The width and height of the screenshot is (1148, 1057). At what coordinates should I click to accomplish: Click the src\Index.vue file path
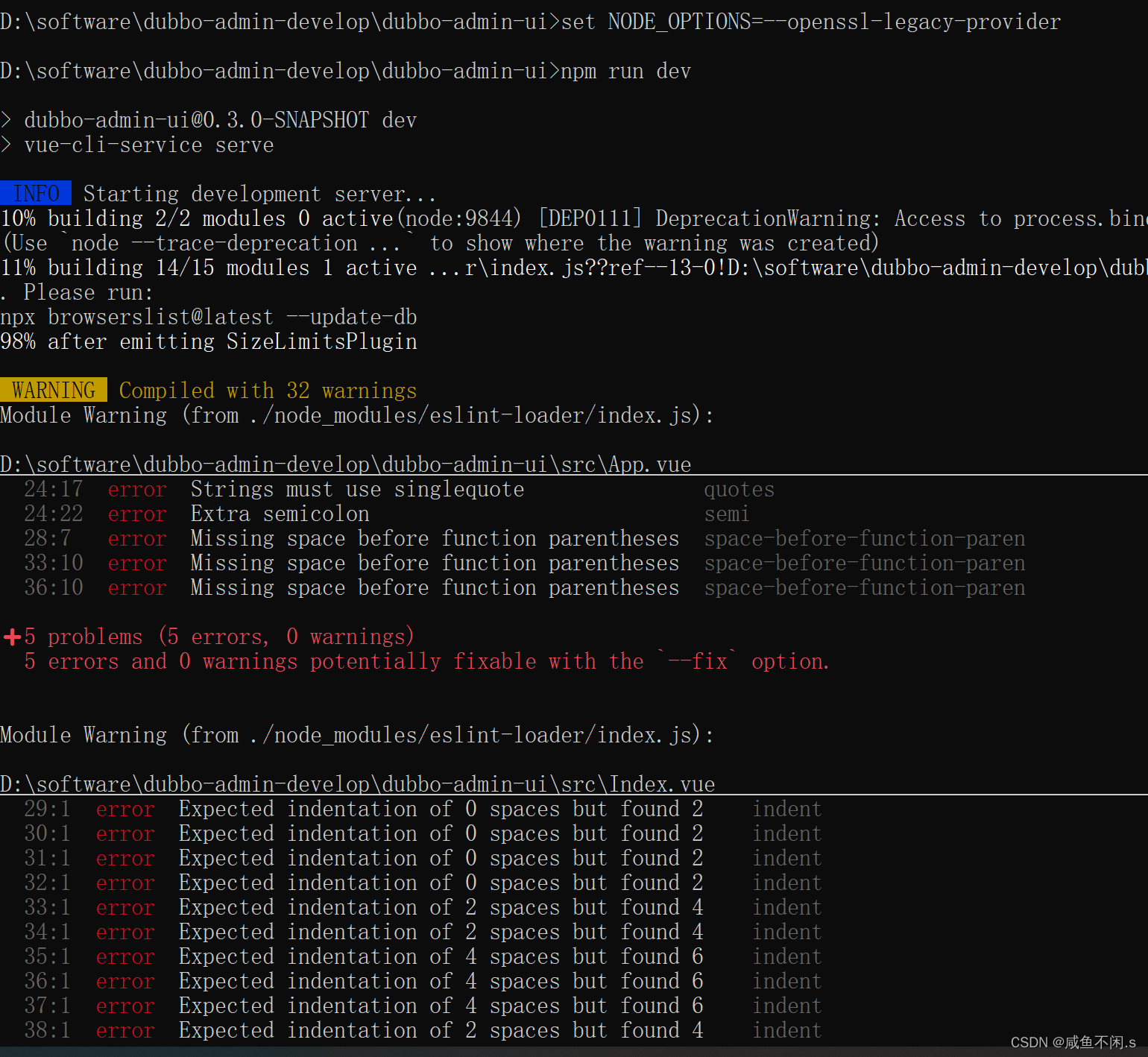(x=358, y=784)
